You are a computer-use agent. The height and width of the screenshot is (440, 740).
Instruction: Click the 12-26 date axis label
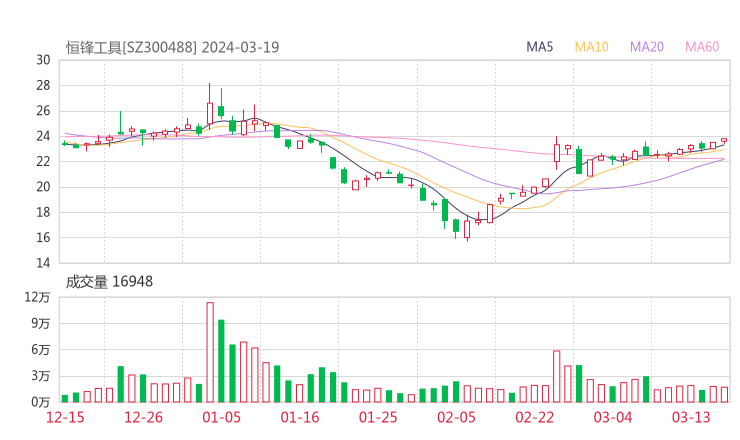[143, 417]
